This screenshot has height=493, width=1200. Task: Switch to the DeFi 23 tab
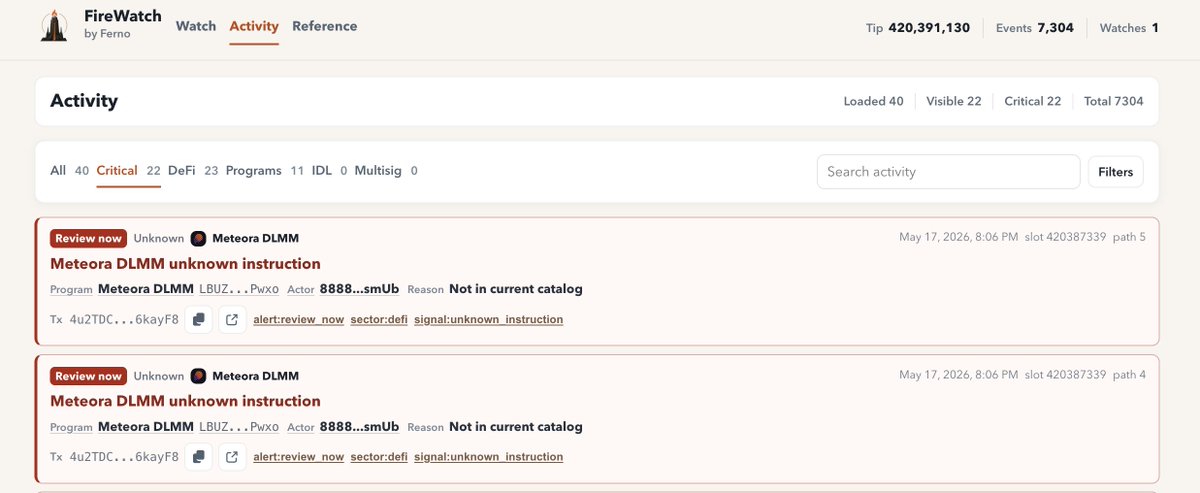pos(193,171)
